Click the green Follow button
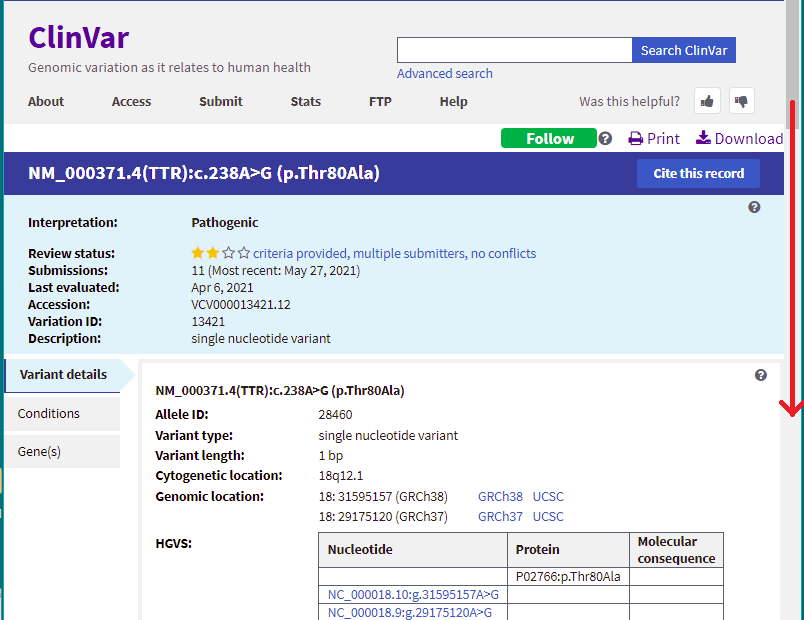Screen dimensions: 804x620 pyautogui.click(x=549, y=138)
